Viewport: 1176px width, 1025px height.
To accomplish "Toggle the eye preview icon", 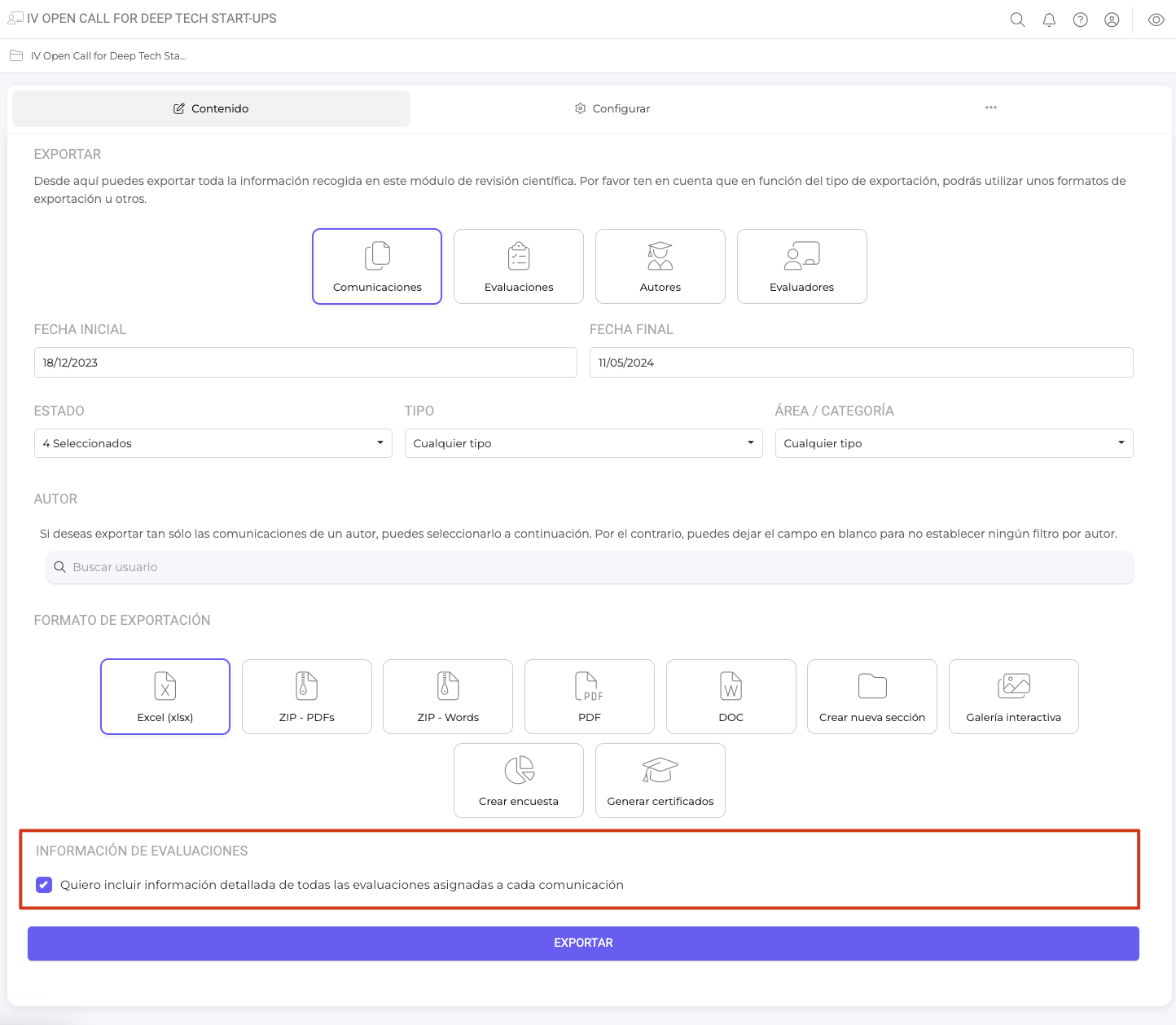I will (1156, 20).
